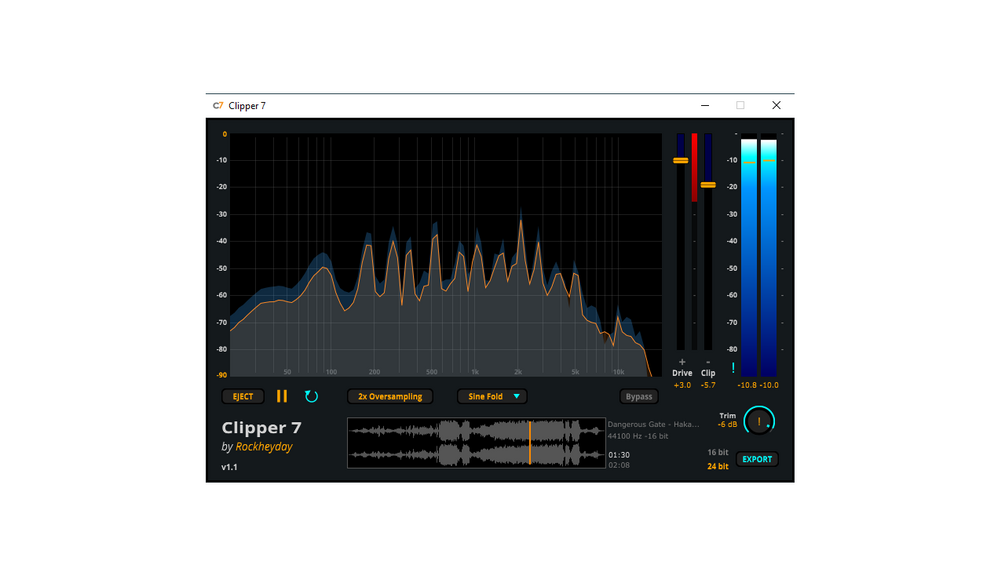Click the right output level meter bar
Screen dimensions: 1005x565
pyautogui.click(x=768, y=257)
